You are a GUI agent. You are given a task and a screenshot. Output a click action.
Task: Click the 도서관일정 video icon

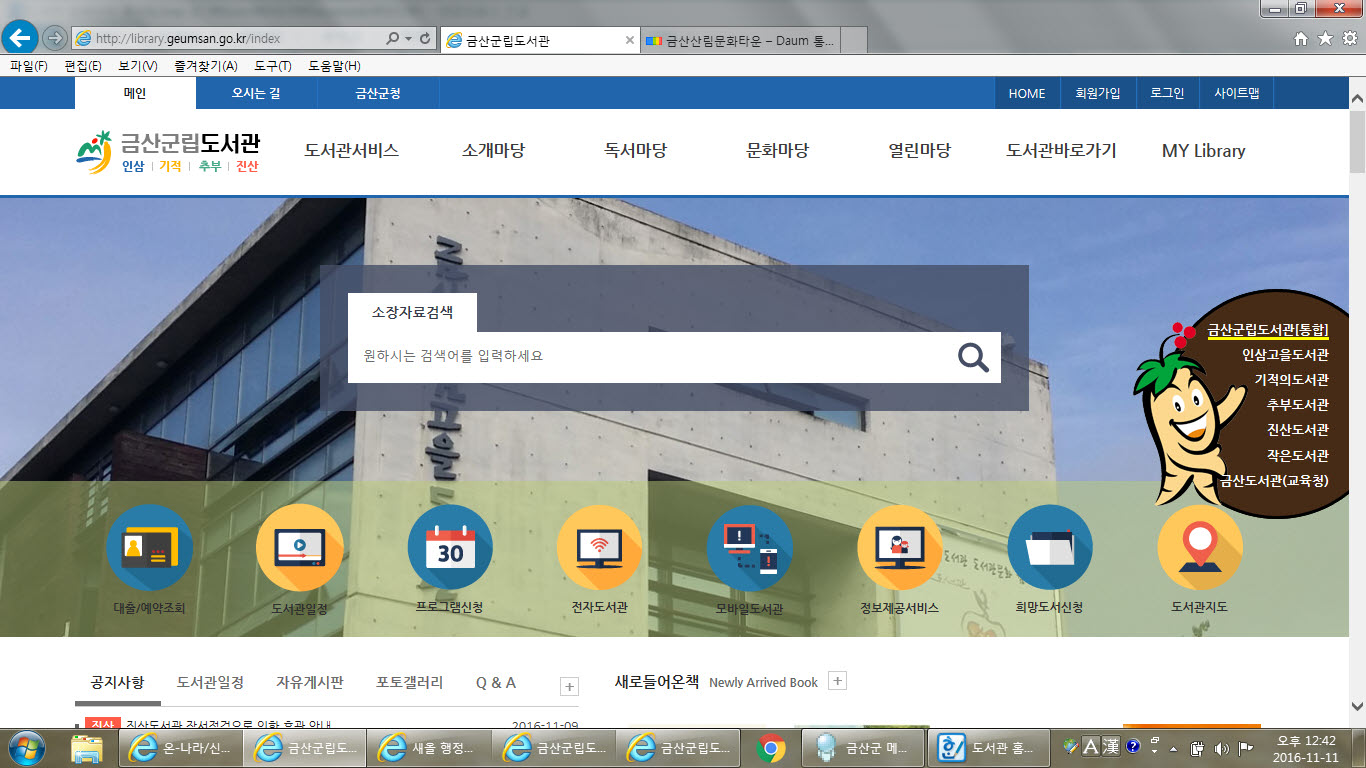pyautogui.click(x=299, y=548)
